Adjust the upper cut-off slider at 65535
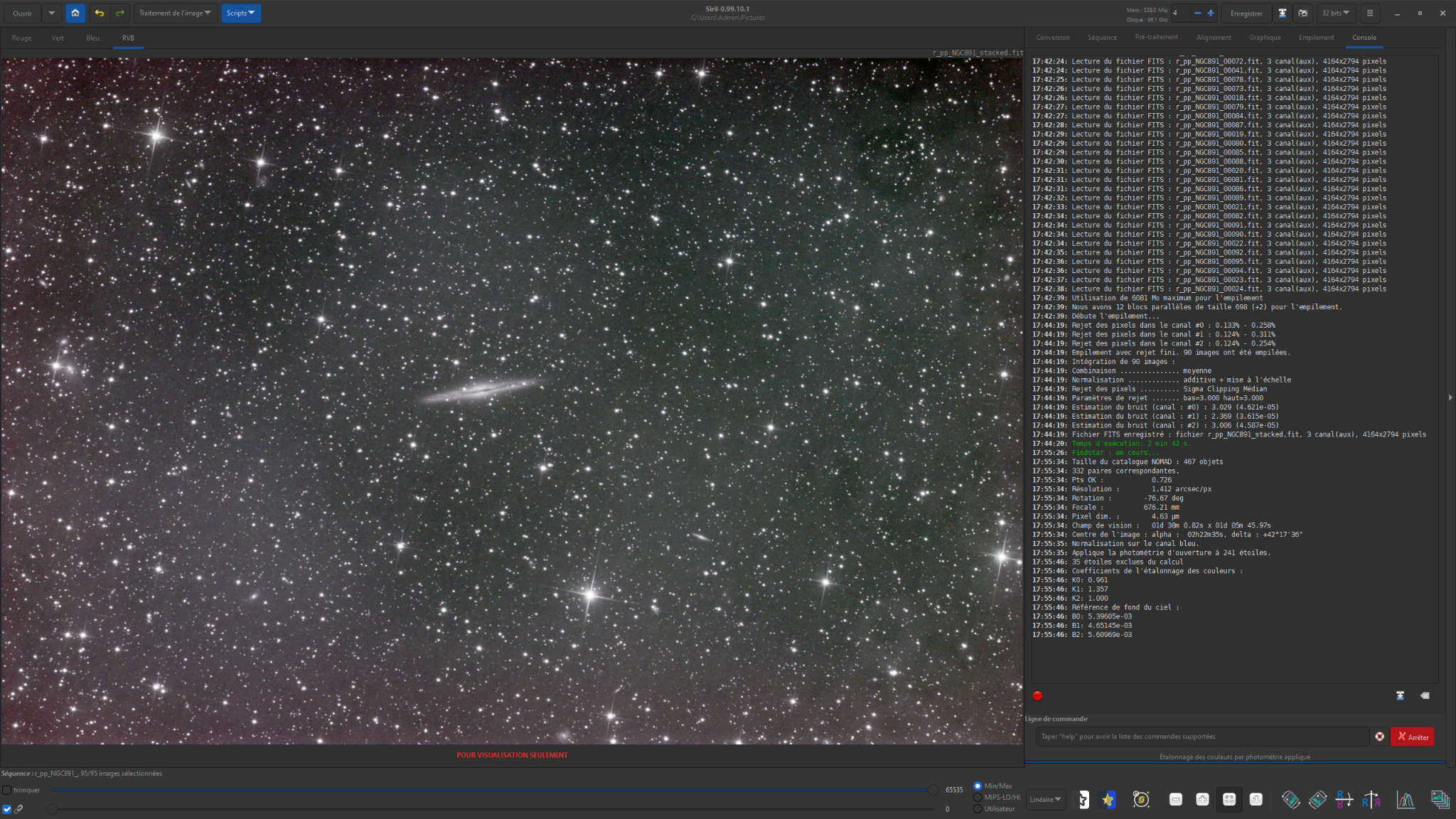 933,789
